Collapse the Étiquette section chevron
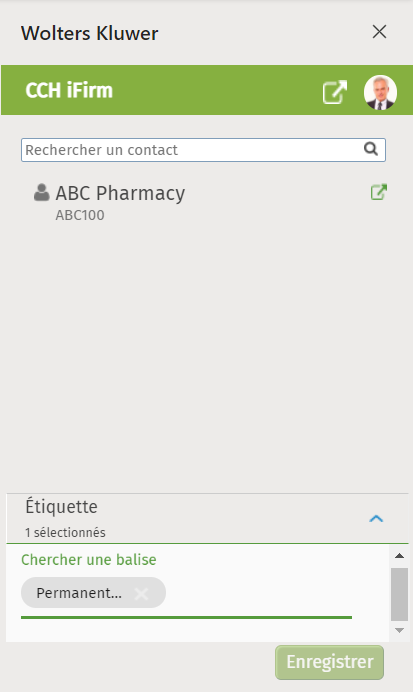The width and height of the screenshot is (413, 692). pos(376,519)
